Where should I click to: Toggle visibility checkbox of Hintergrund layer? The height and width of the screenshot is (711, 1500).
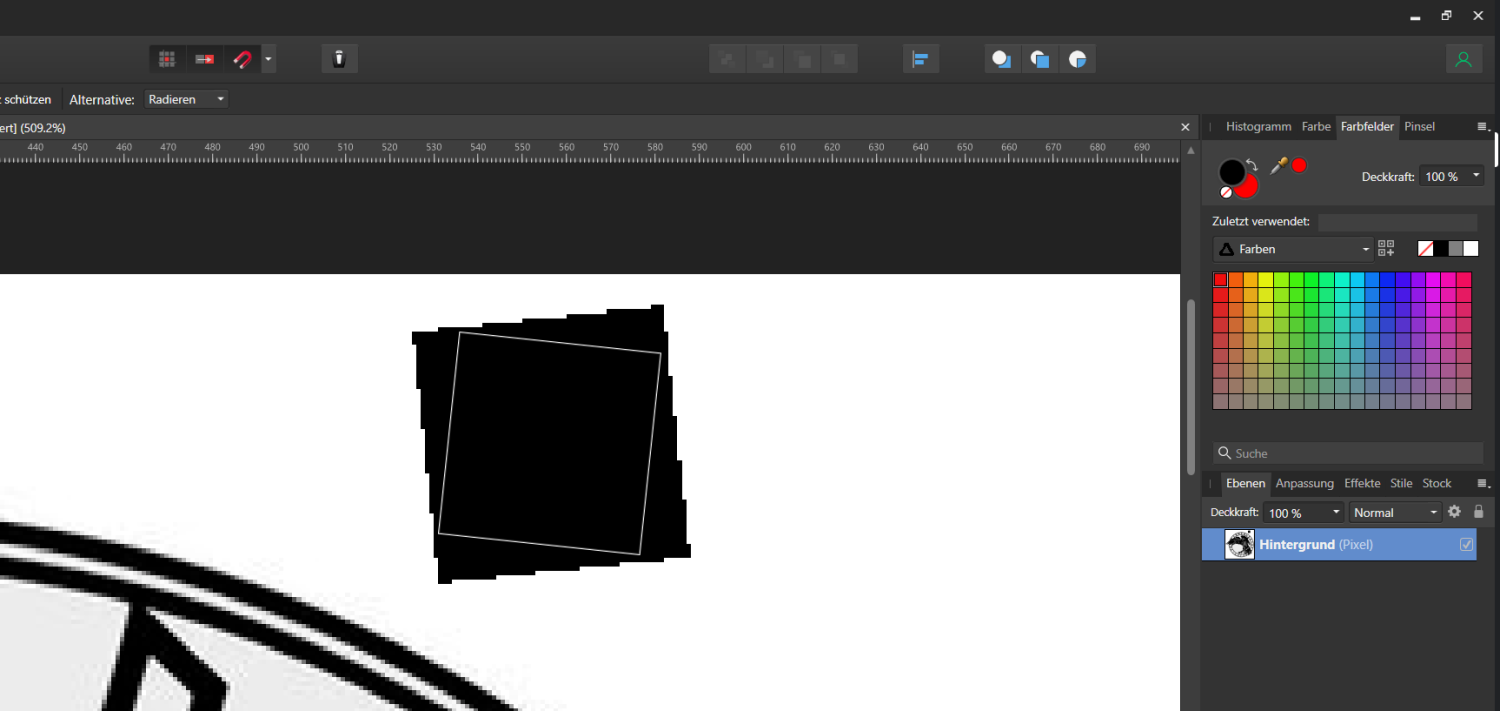tap(1467, 545)
